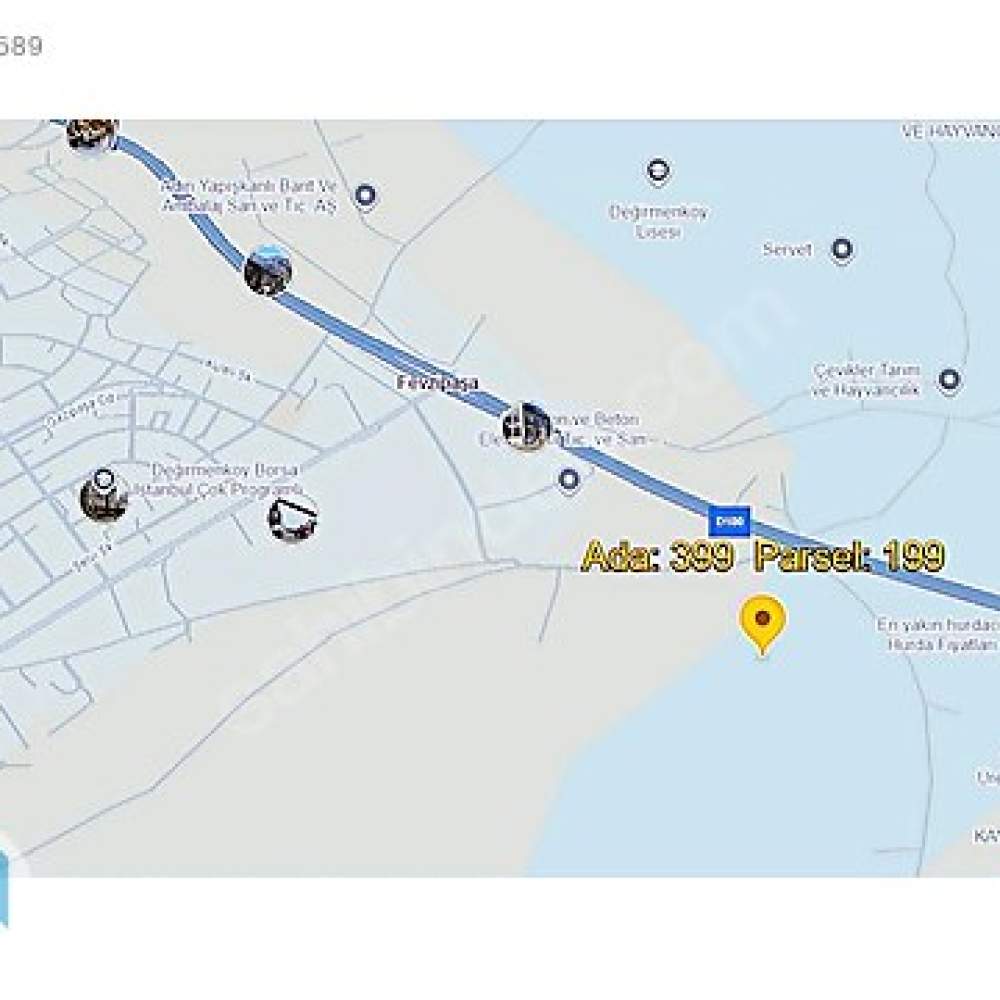Select the Çevikler Tarım ve Hayvancılık pin
The width and height of the screenshot is (1000, 1000).
pyautogui.click(x=950, y=380)
